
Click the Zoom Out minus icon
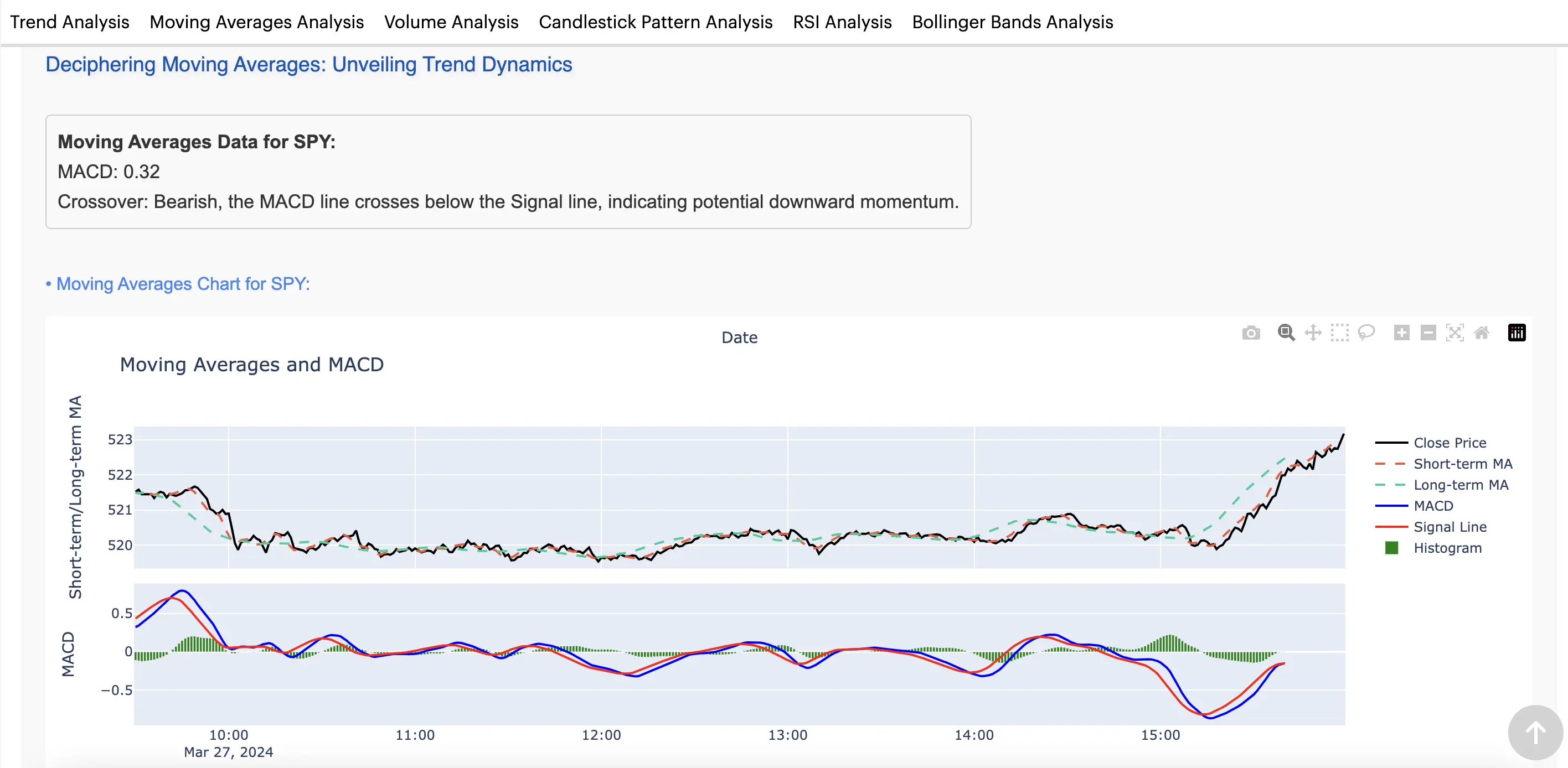click(x=1428, y=333)
